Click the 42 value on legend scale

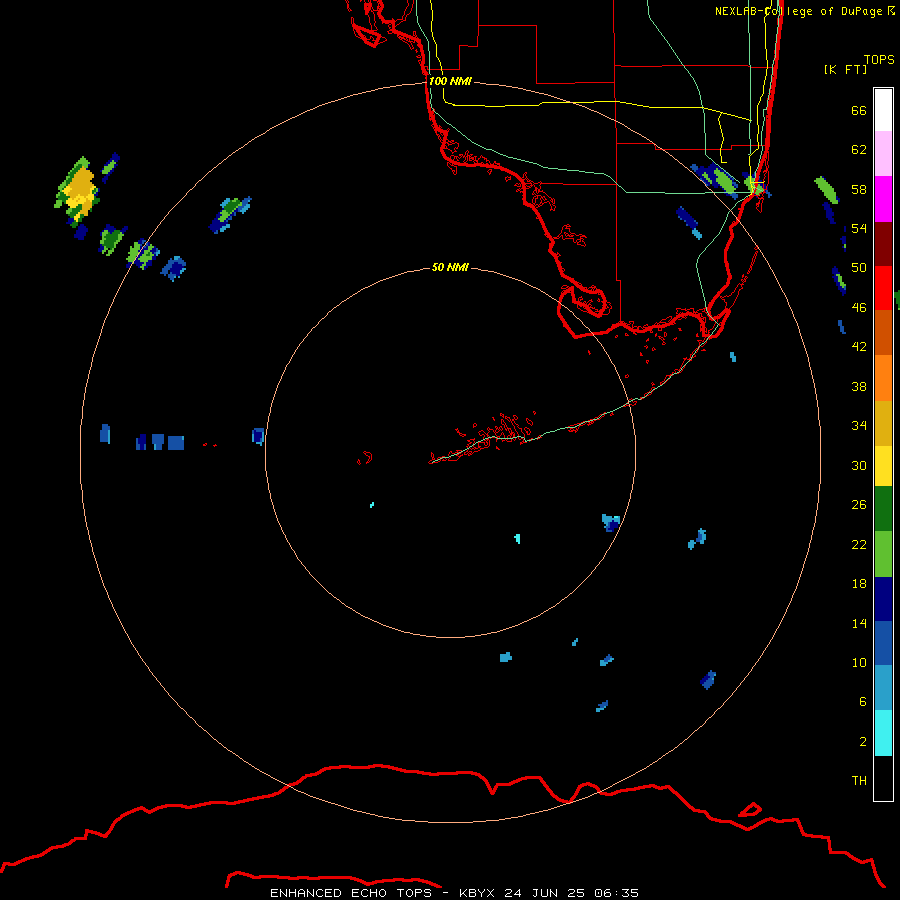point(859,347)
